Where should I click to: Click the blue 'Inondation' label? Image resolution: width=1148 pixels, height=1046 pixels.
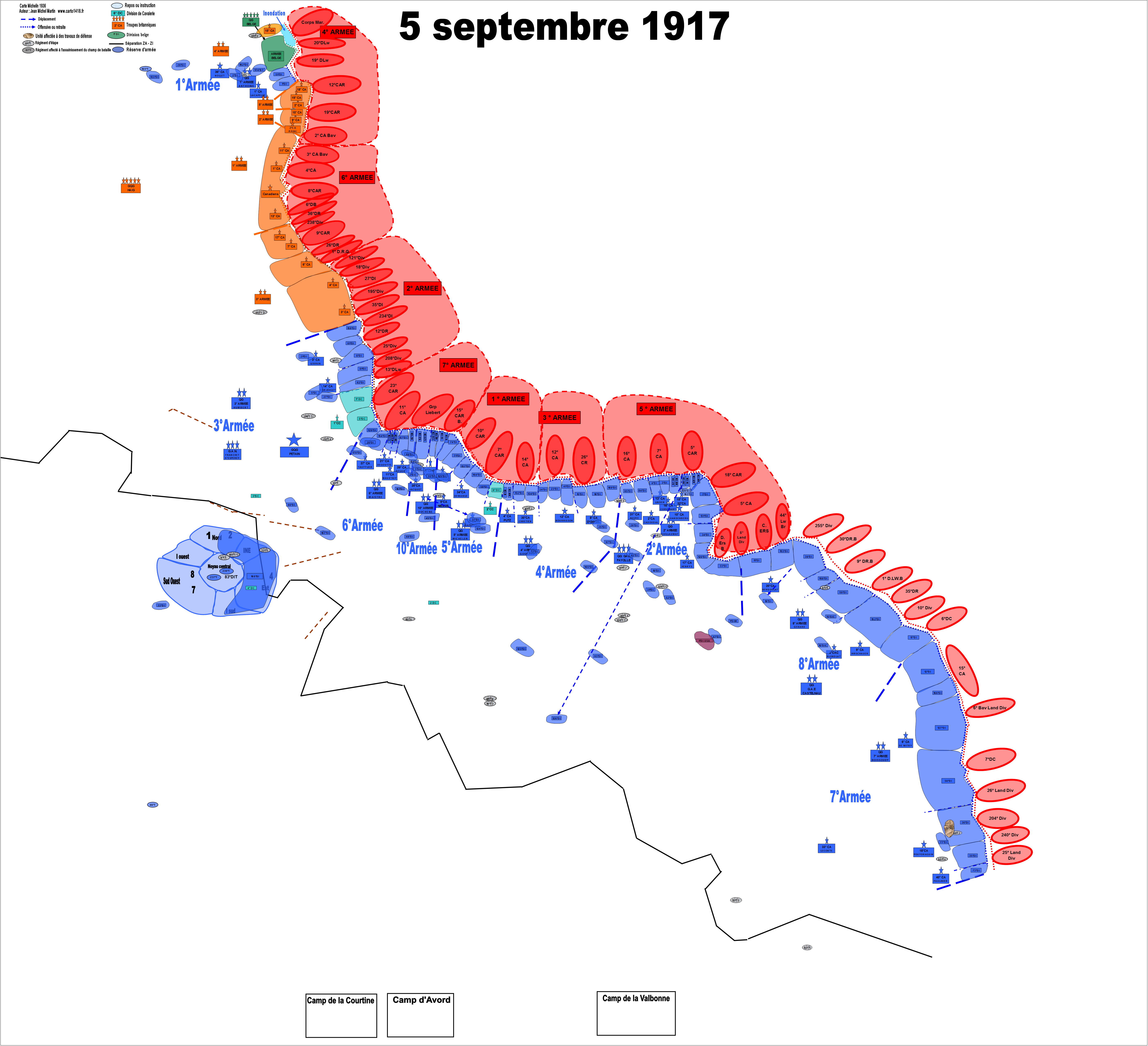pyautogui.click(x=274, y=13)
